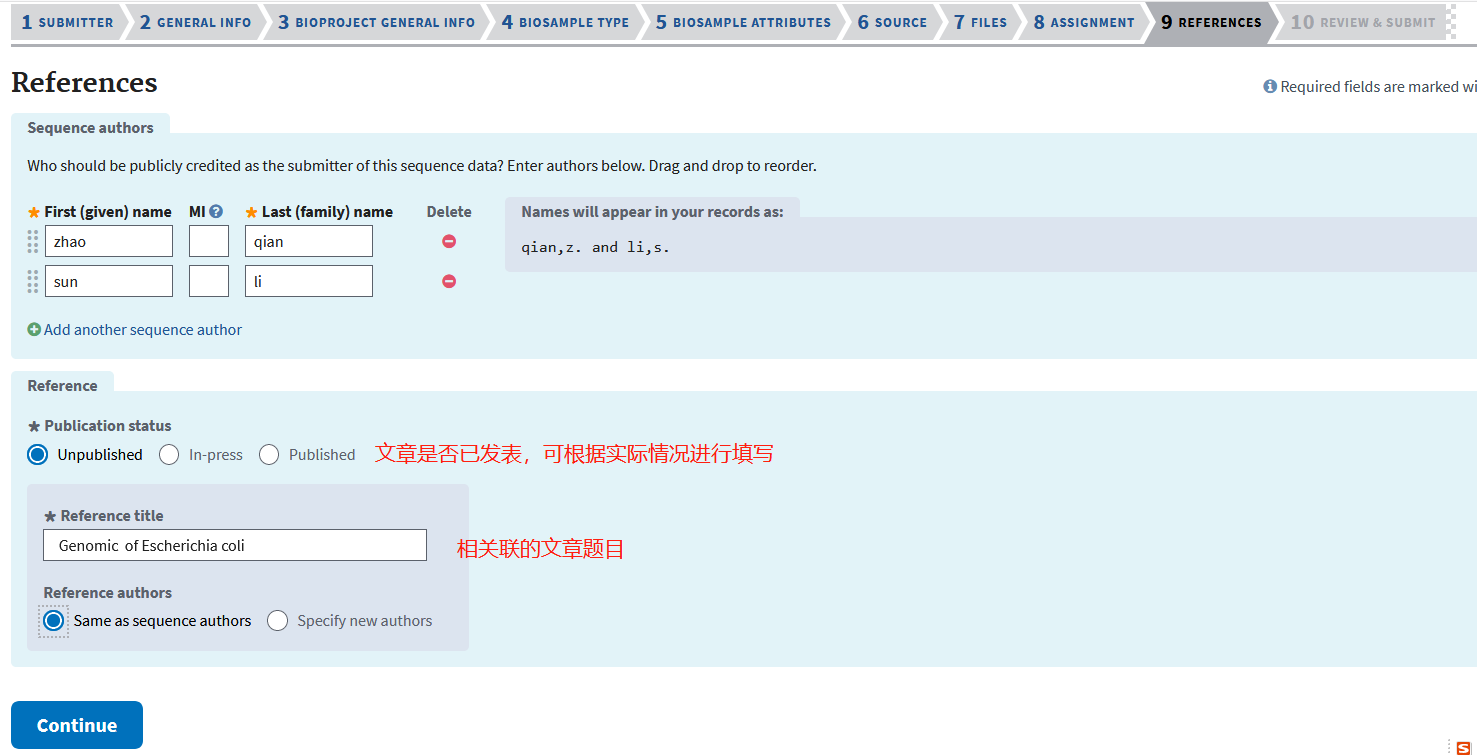The width and height of the screenshot is (1477, 755).
Task: Open step 3 BioProject General Info
Action: tap(376, 22)
